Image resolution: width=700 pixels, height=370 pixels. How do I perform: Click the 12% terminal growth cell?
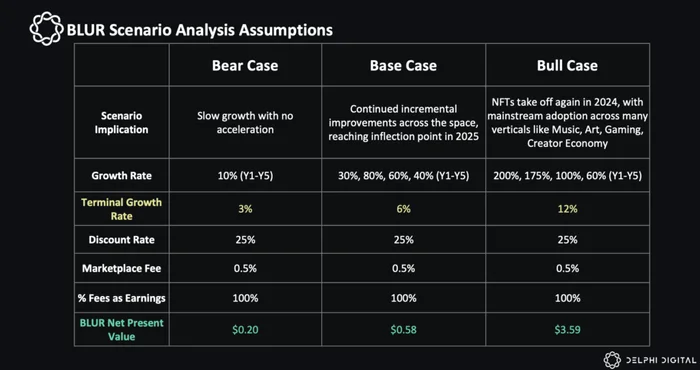[567, 209]
